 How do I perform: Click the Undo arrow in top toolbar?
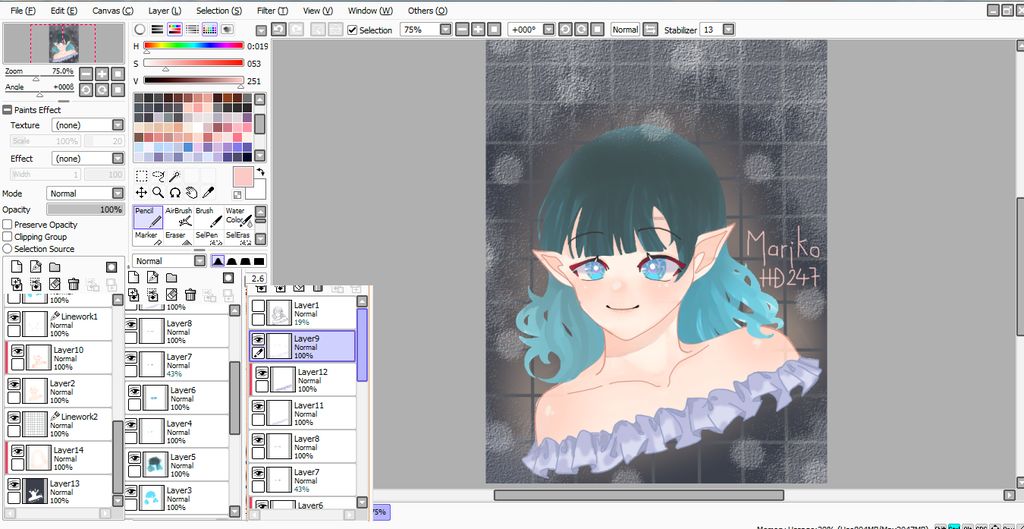pyautogui.click(x=279, y=29)
